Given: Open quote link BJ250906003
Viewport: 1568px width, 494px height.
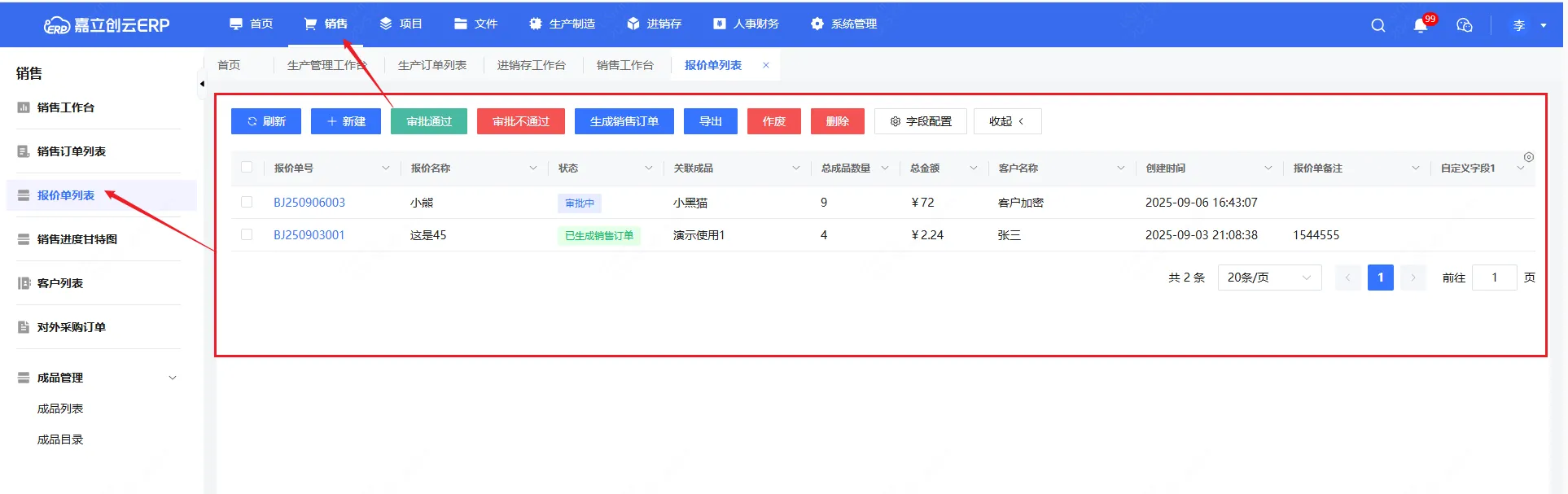Looking at the screenshot, I should tap(309, 203).
